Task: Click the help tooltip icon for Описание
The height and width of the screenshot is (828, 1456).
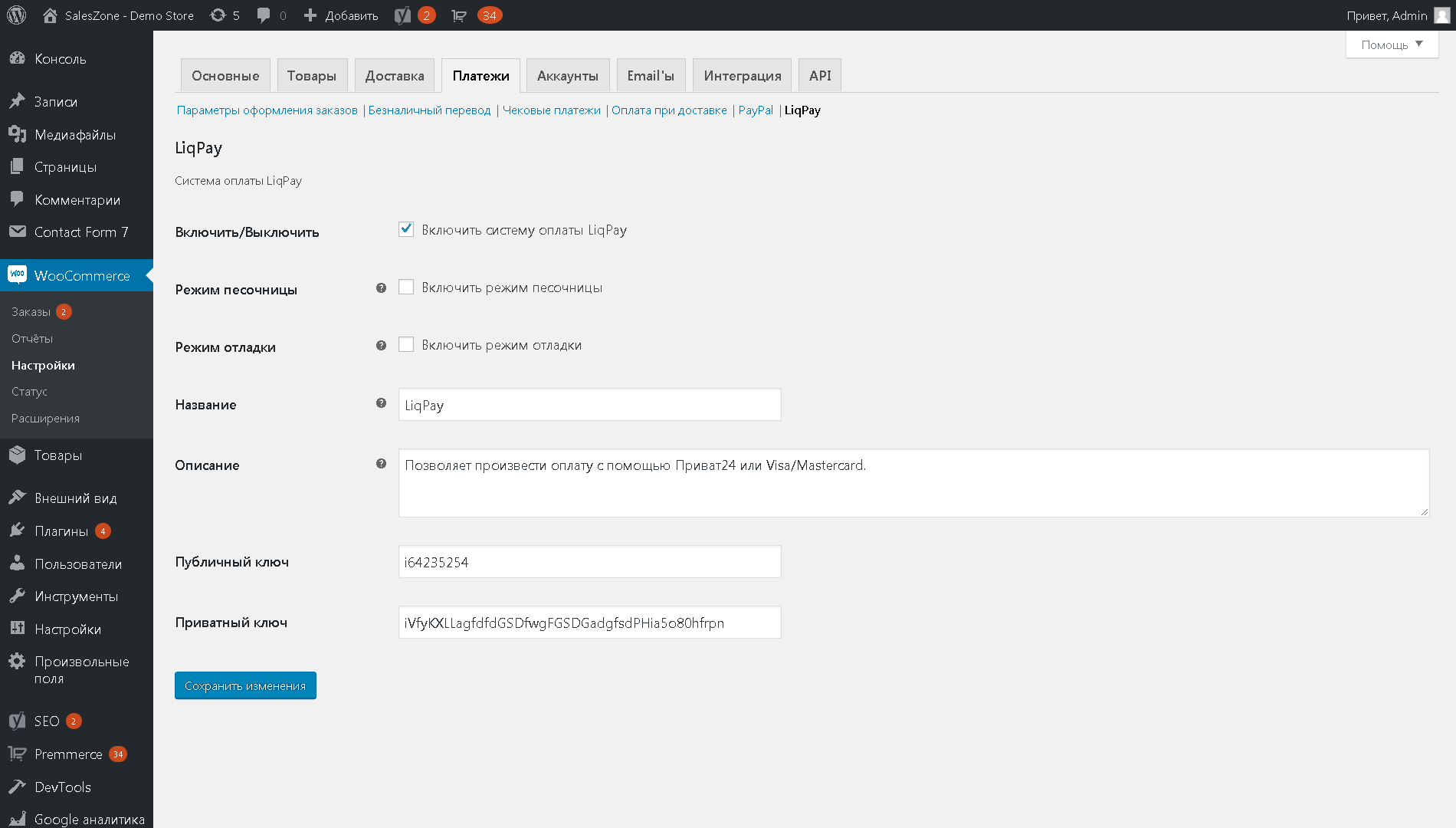Action: click(381, 464)
